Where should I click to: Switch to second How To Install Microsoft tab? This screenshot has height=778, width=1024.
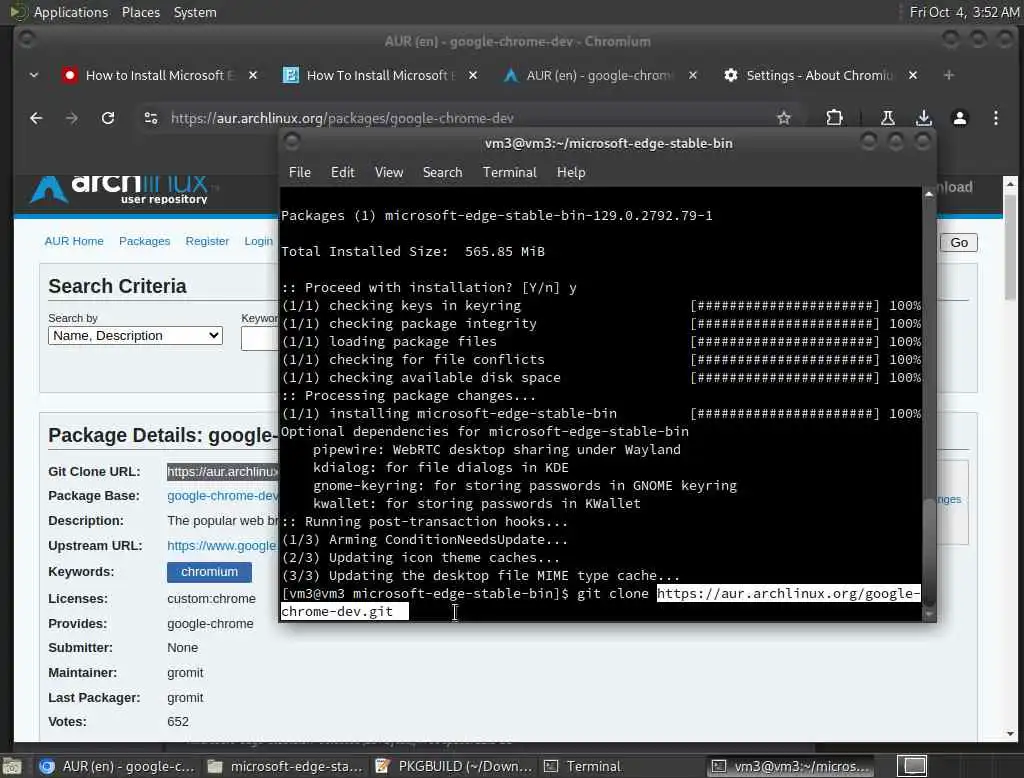coord(380,76)
